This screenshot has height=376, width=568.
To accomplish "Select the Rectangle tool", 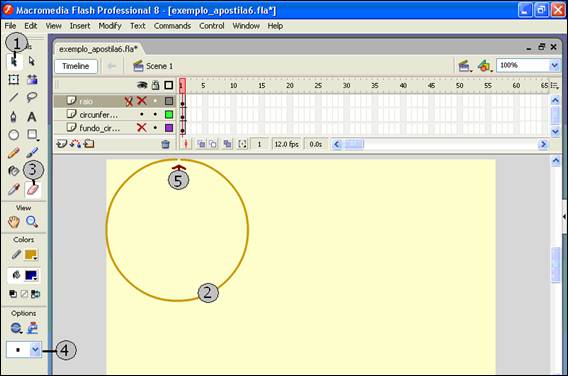I will [x=33, y=135].
